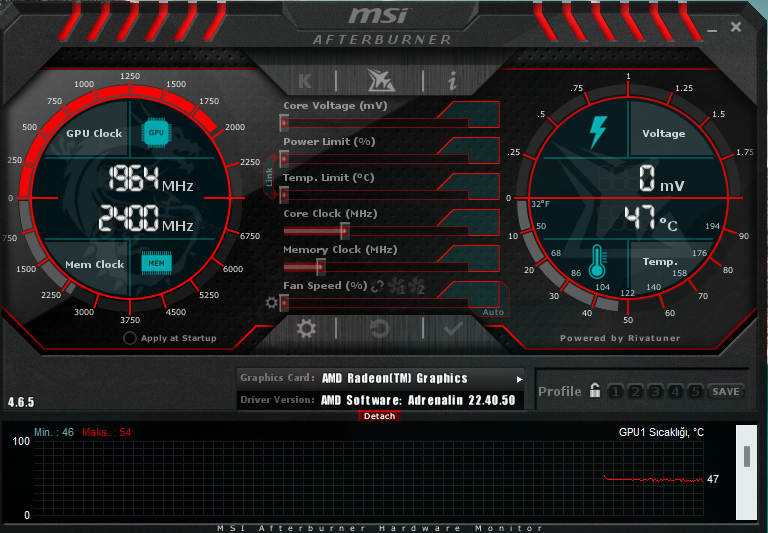The image size is (768, 533).
Task: Apply settings with the checkmark icon
Action: point(453,328)
